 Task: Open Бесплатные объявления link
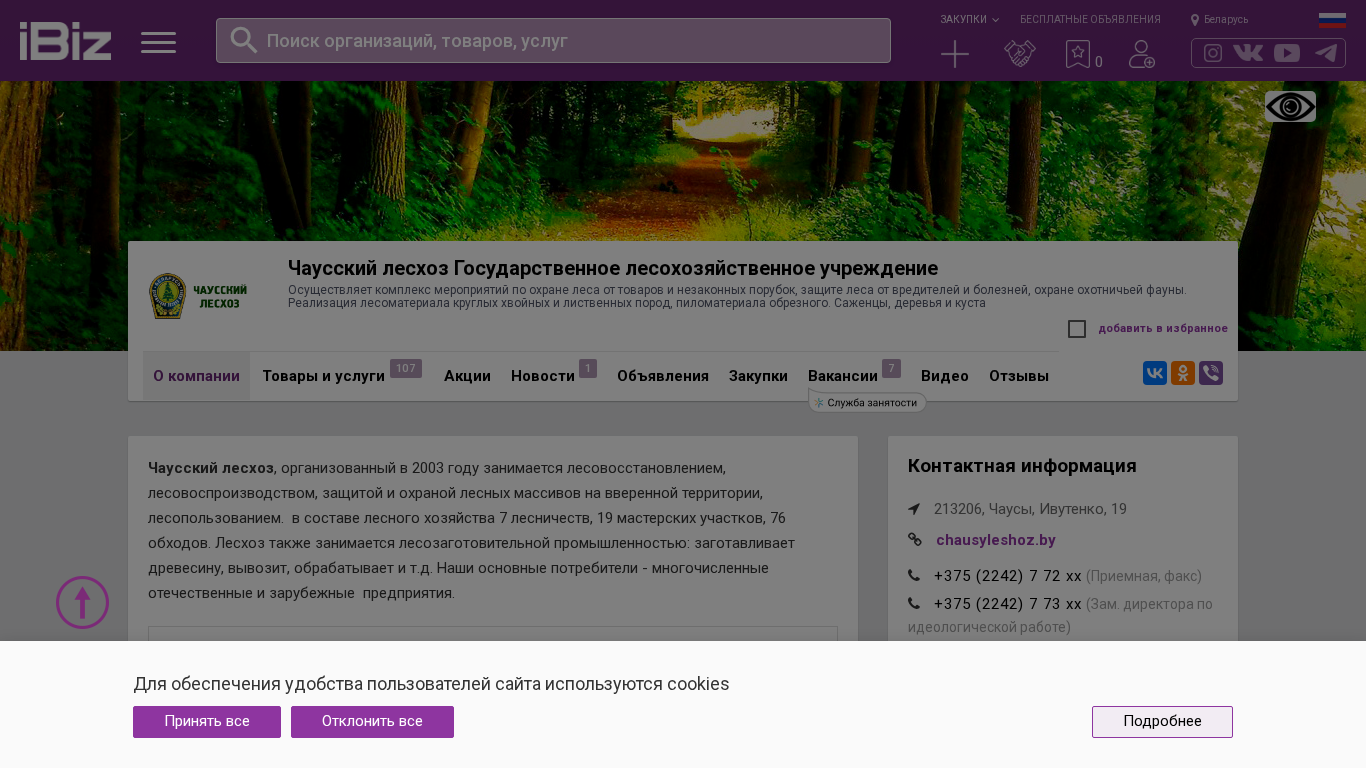[1090, 20]
